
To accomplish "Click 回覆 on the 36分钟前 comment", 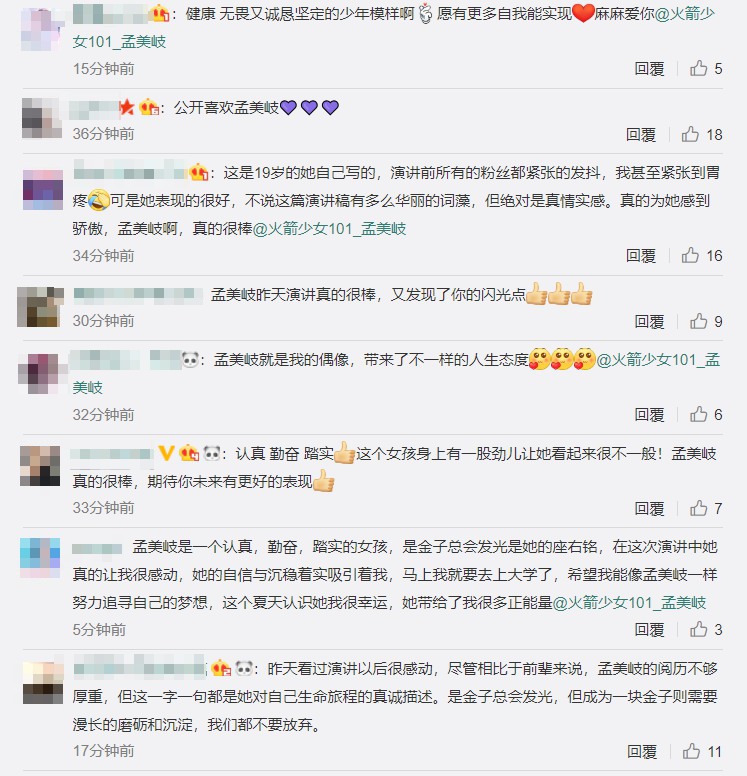I will click(641, 135).
